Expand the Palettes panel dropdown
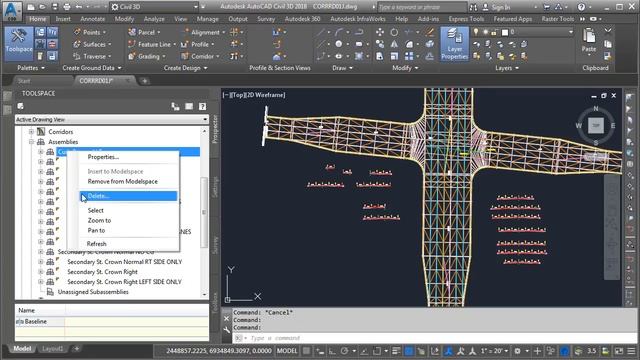Viewport: 640px width, 360px height. (31, 68)
